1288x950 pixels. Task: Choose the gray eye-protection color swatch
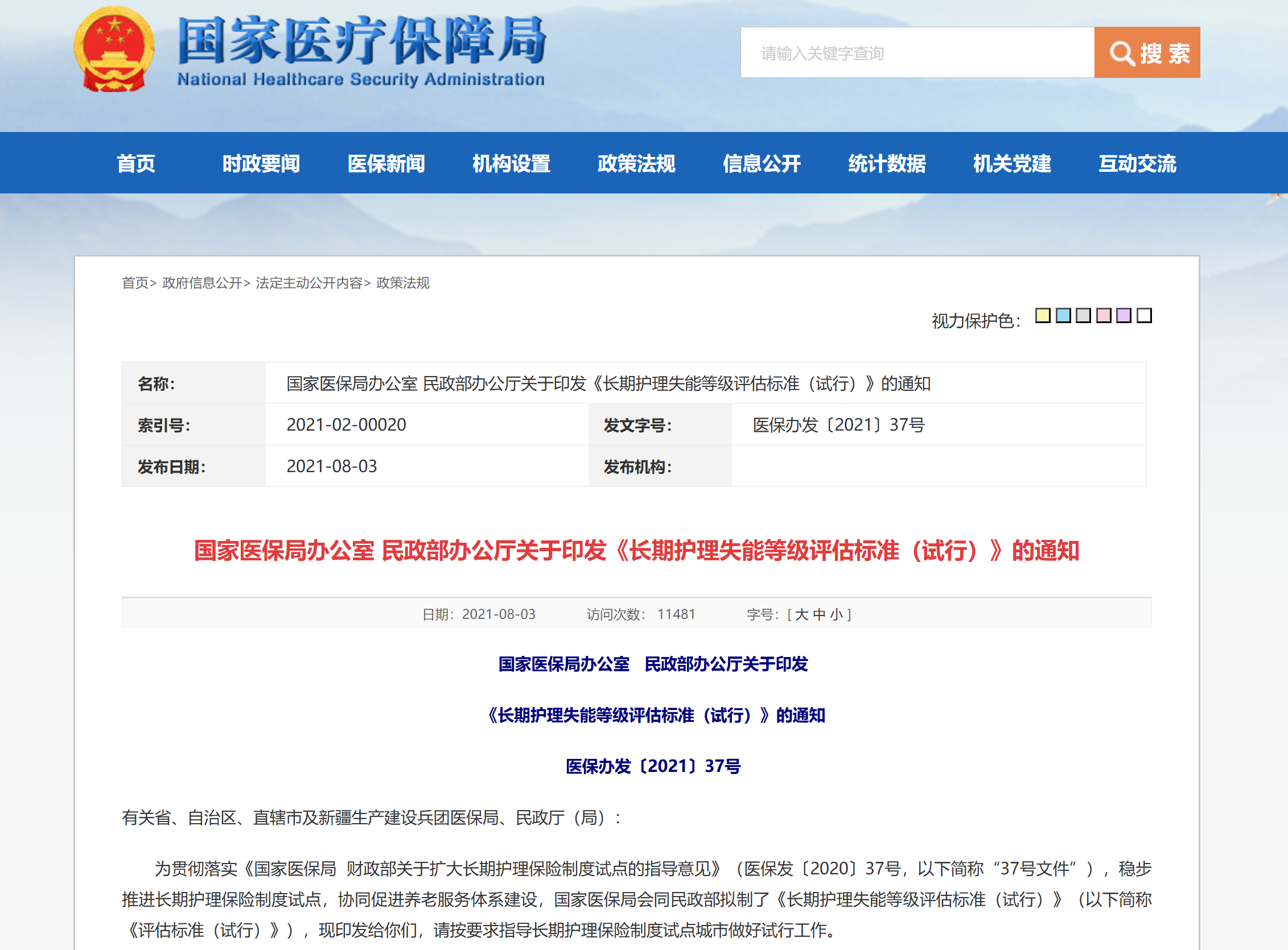[1083, 315]
